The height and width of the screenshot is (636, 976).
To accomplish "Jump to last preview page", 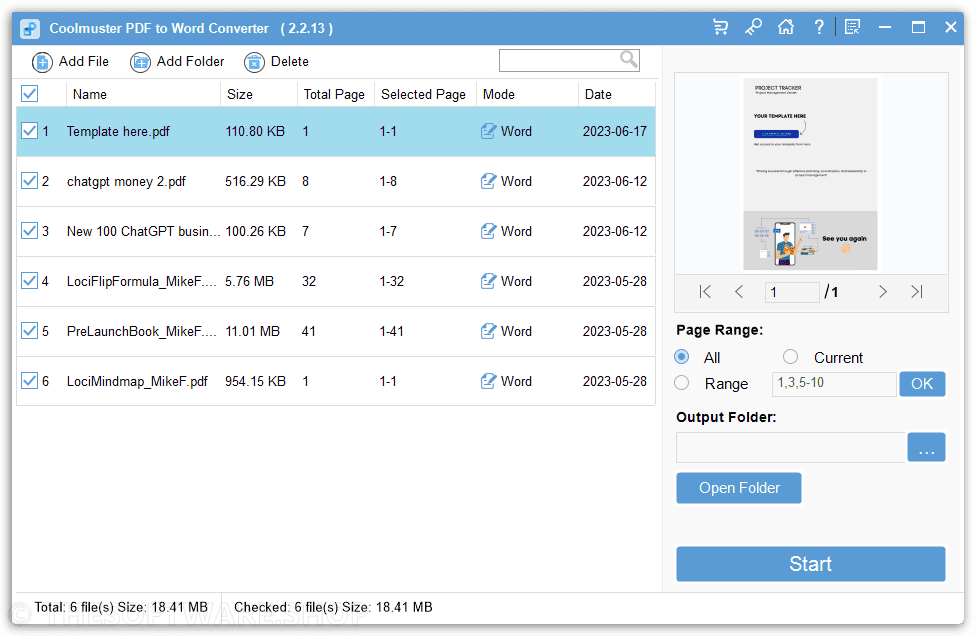I will pyautogui.click(x=916, y=291).
